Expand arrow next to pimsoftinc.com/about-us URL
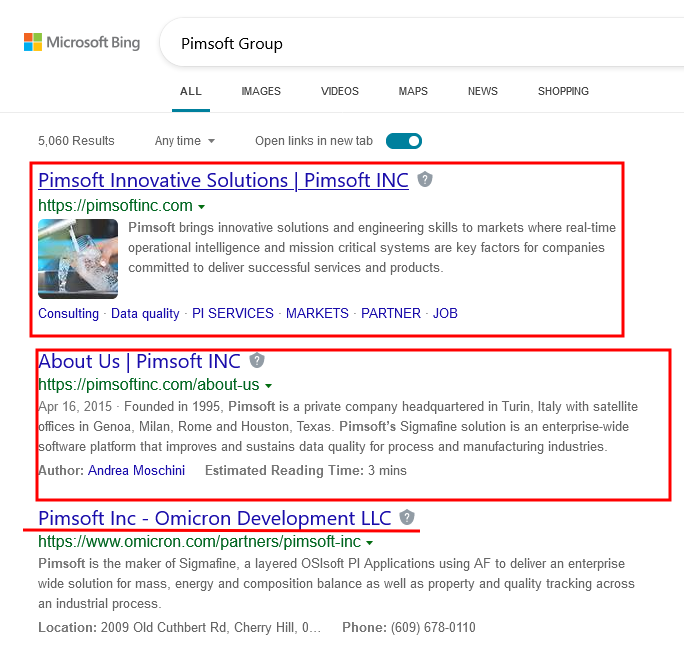The height and width of the screenshot is (659, 684). click(269, 386)
